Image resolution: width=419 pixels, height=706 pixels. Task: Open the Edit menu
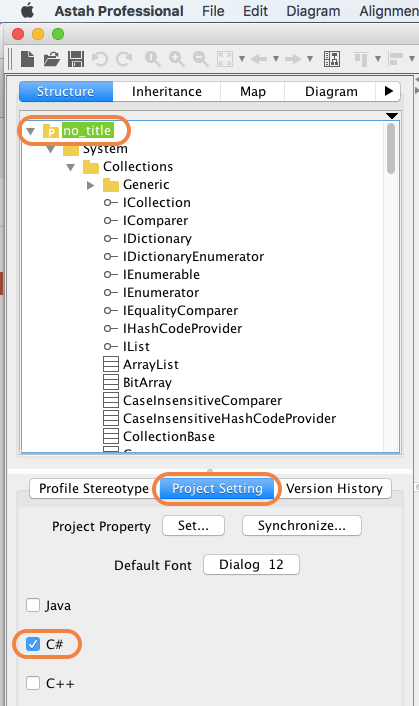(x=255, y=11)
